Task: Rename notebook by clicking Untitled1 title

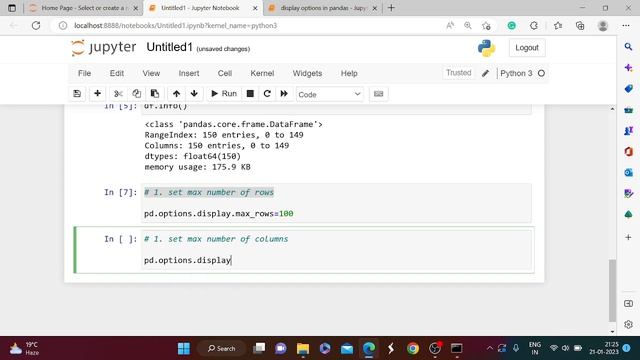Action: pos(169,47)
